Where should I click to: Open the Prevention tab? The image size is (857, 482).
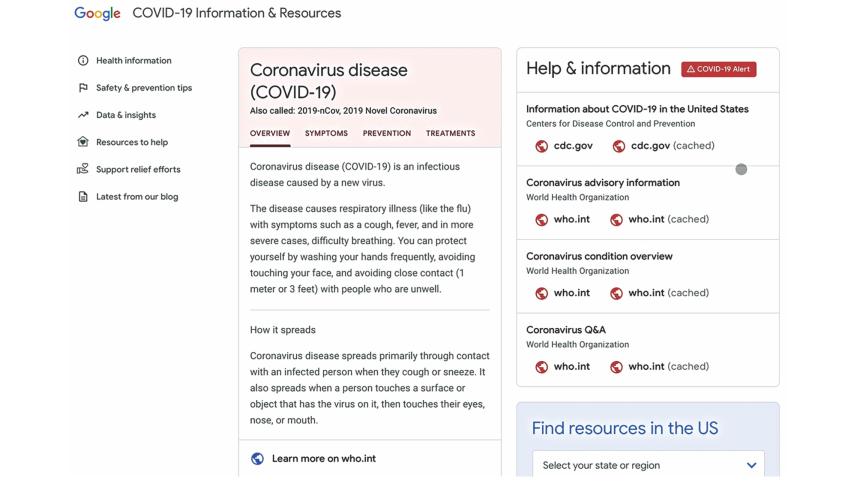pos(386,133)
